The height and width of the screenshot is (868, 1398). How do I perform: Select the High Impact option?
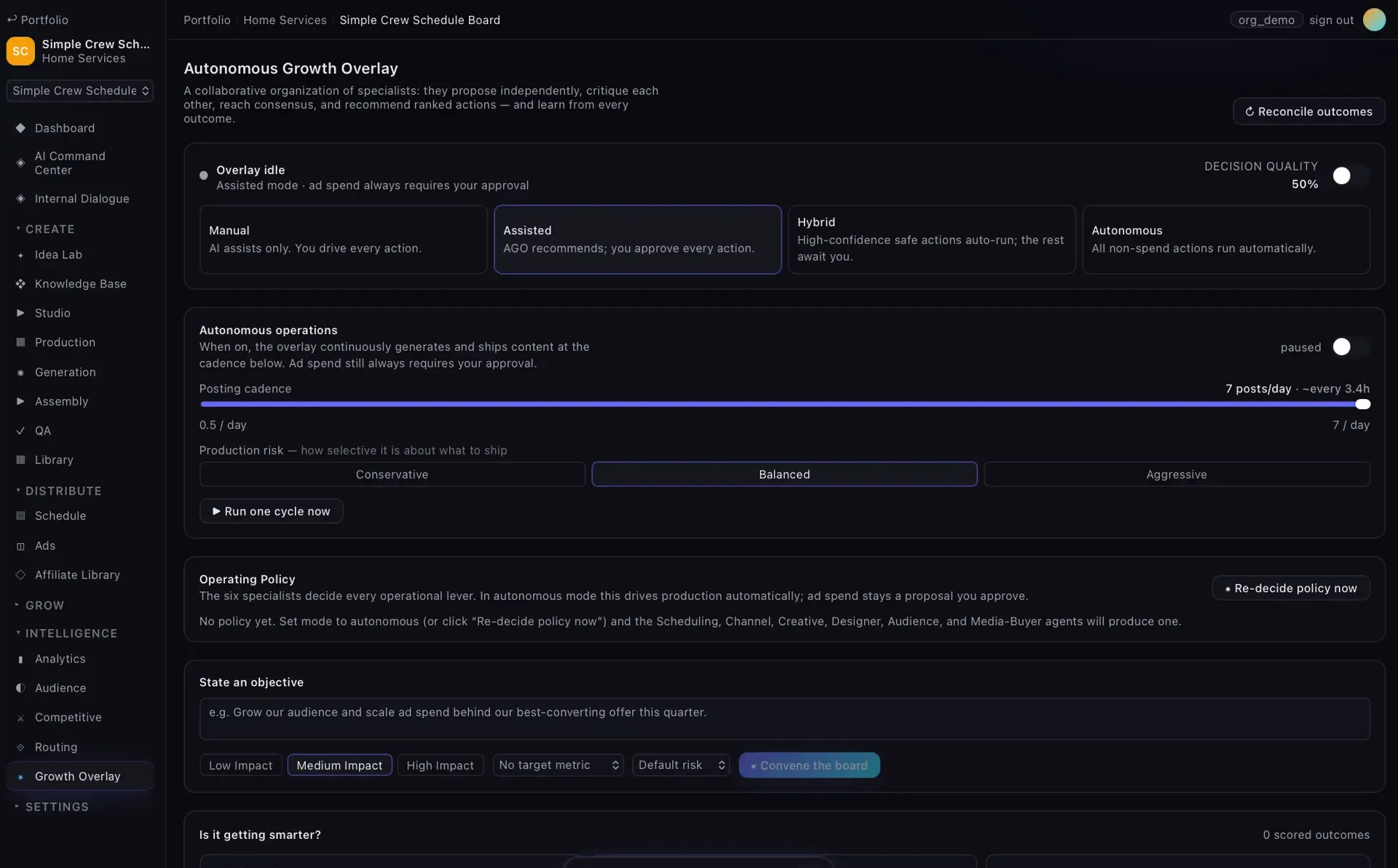pyautogui.click(x=440, y=765)
